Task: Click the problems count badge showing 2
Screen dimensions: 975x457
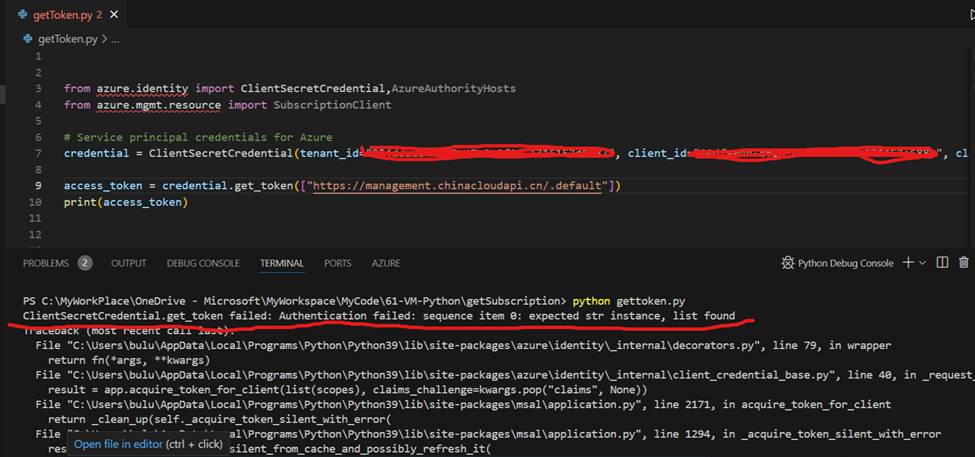Action: (85, 263)
